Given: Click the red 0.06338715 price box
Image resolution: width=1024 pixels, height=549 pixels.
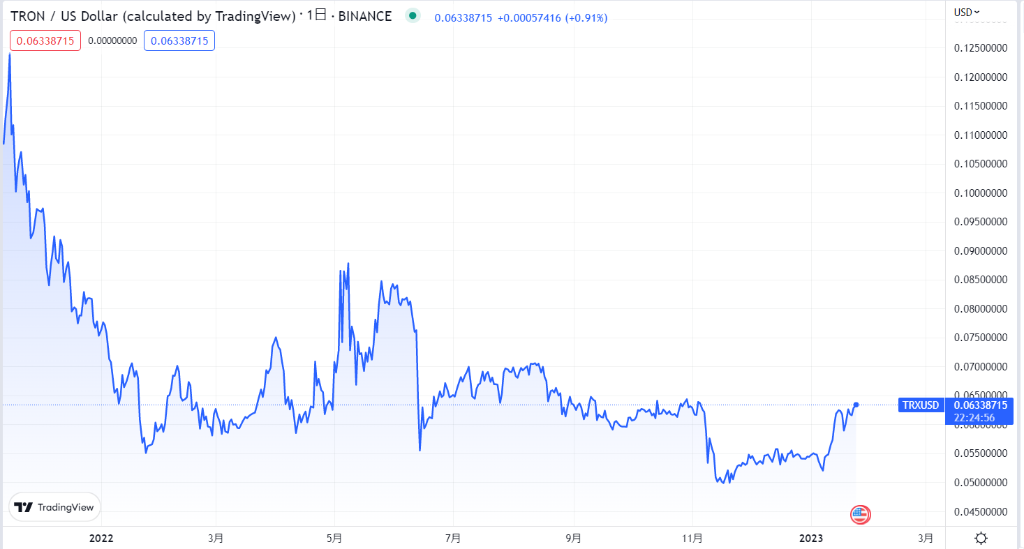Looking at the screenshot, I should pyautogui.click(x=45, y=40).
